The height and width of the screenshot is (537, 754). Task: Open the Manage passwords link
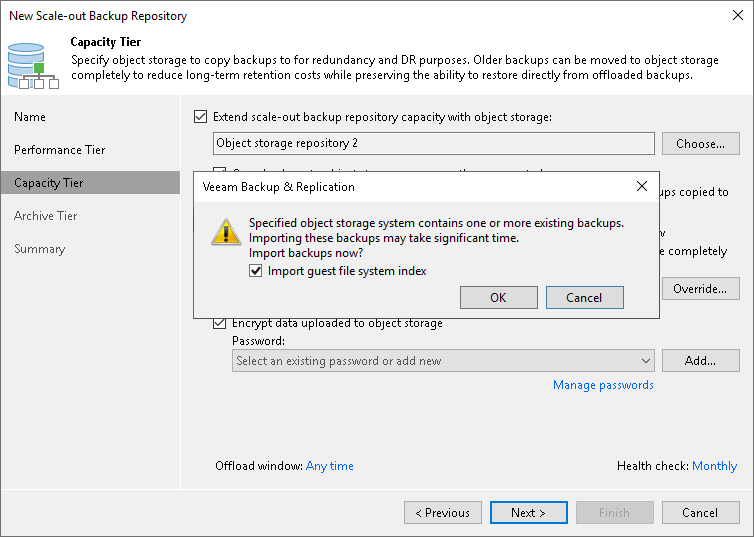click(603, 385)
